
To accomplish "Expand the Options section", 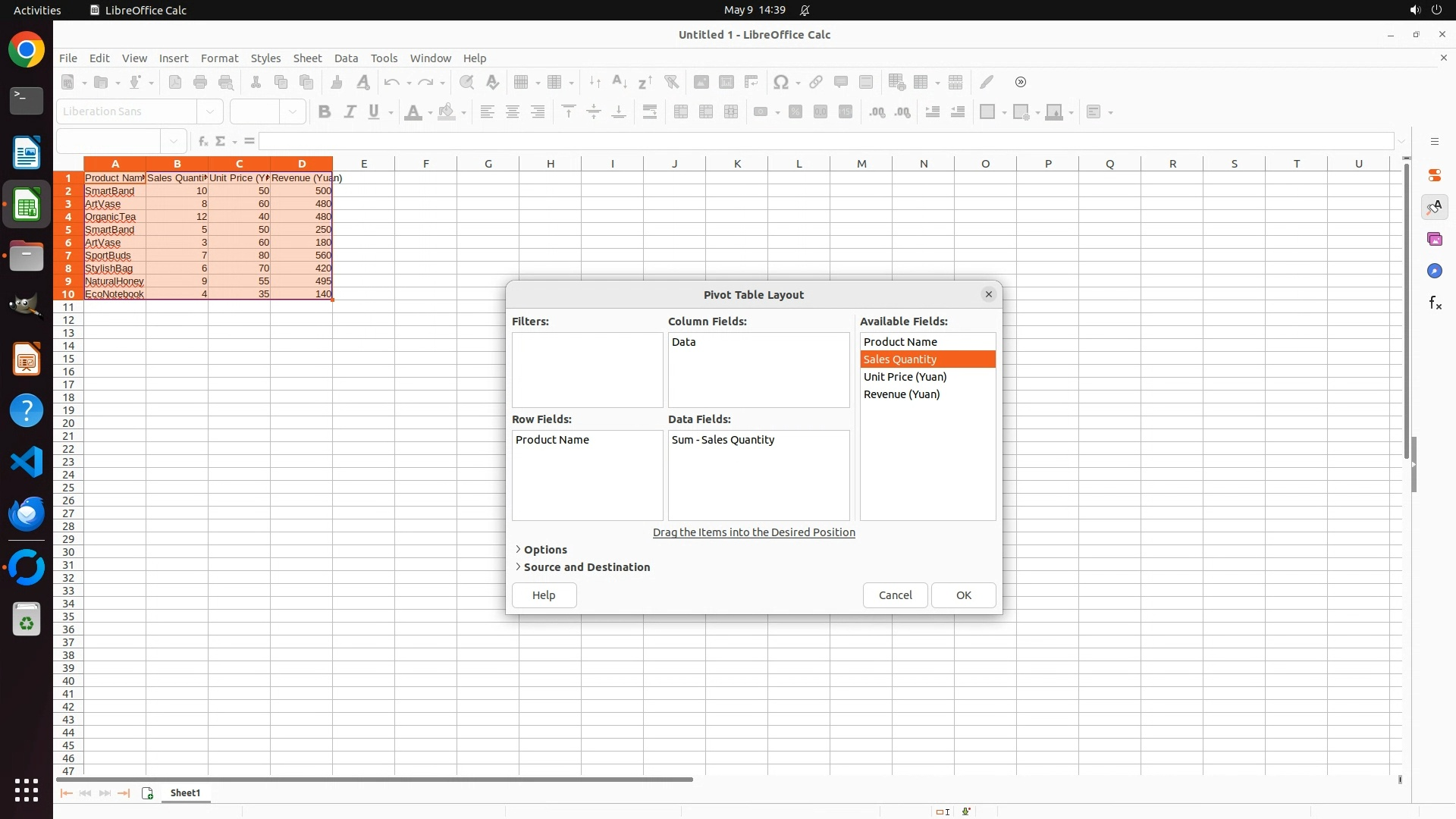I will coord(544,550).
